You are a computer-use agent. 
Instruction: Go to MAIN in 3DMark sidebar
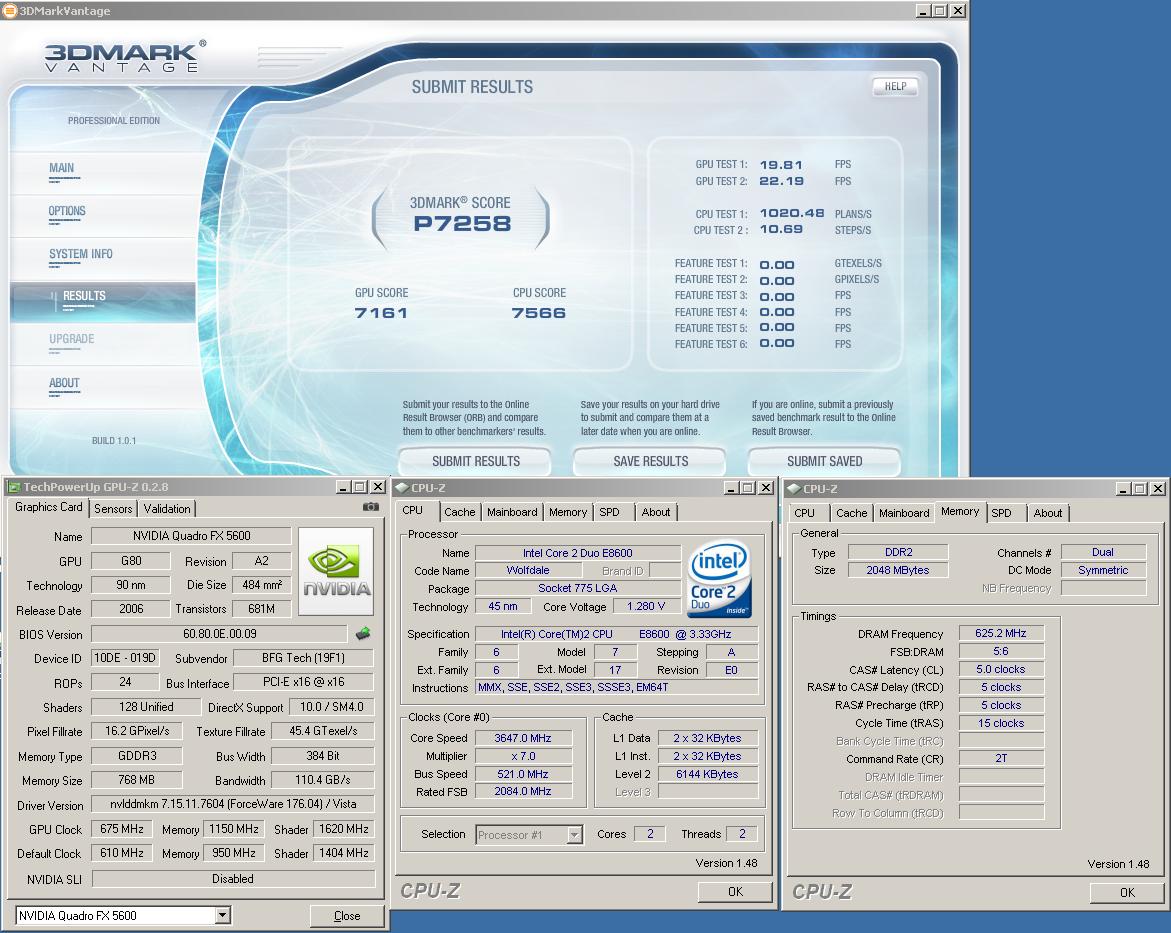pyautogui.click(x=61, y=168)
